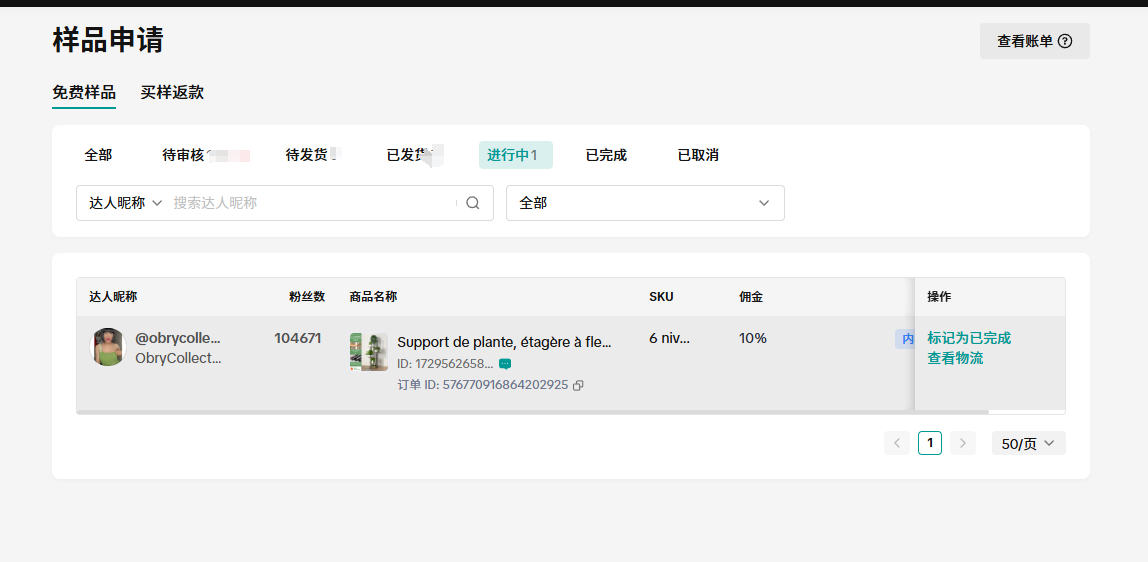Show the 已取消 status tab
The width and height of the screenshot is (1148, 562).
coord(698,155)
